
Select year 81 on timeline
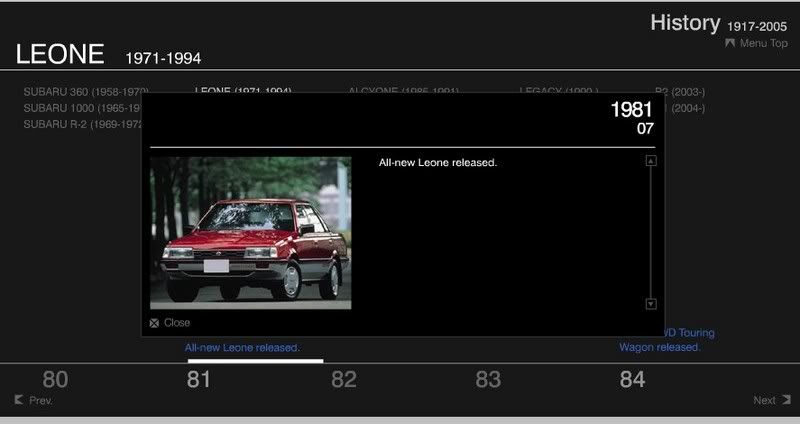click(x=198, y=380)
